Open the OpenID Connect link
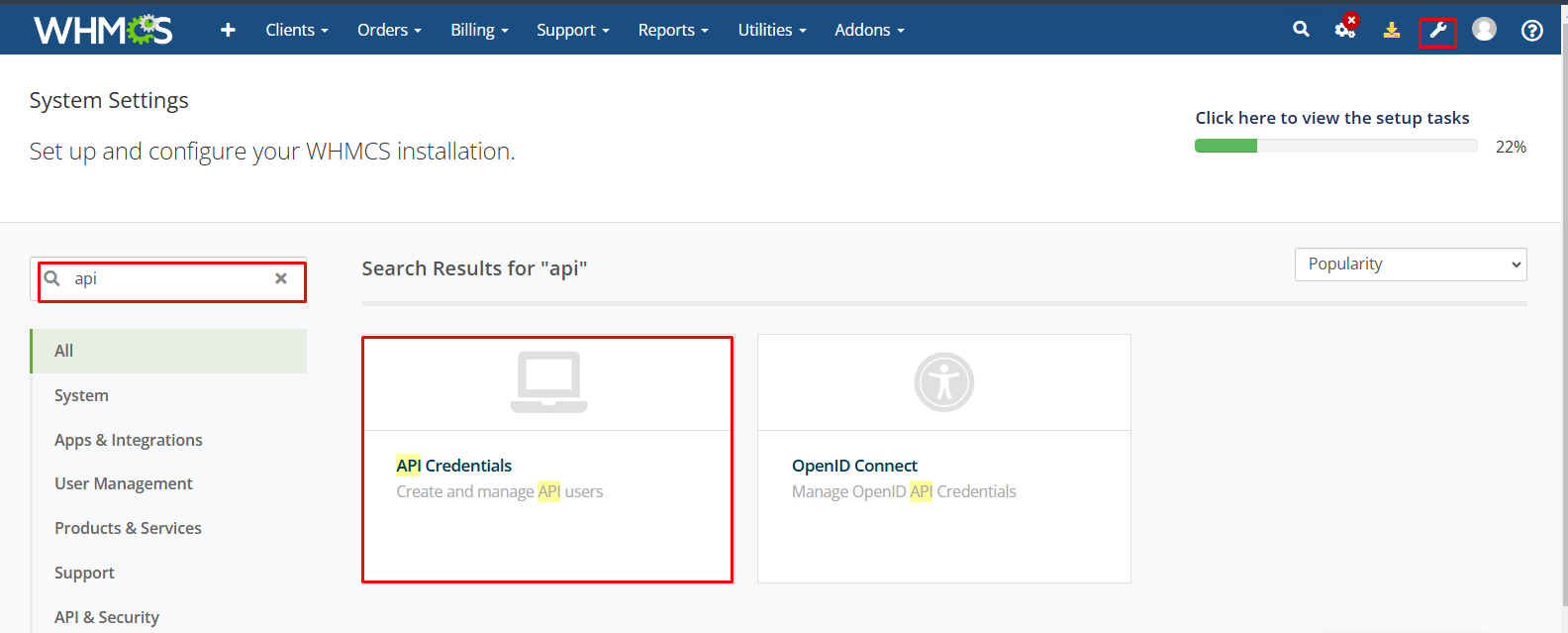The height and width of the screenshot is (633, 1568). point(854,466)
